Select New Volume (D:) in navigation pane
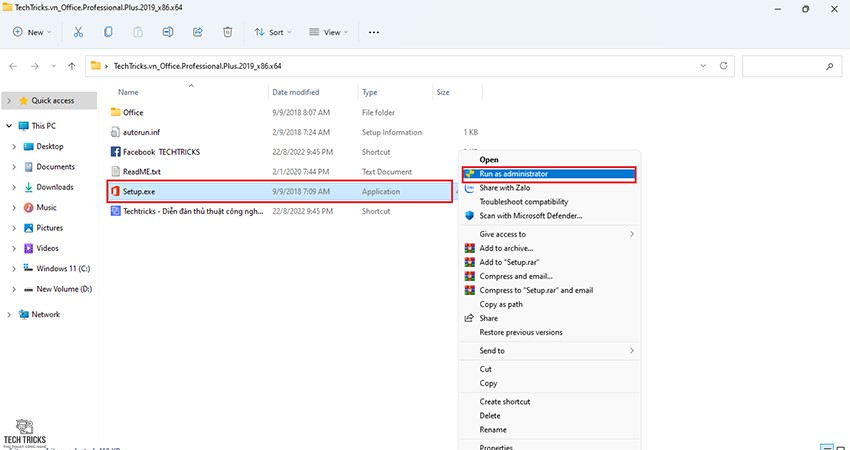 point(64,289)
